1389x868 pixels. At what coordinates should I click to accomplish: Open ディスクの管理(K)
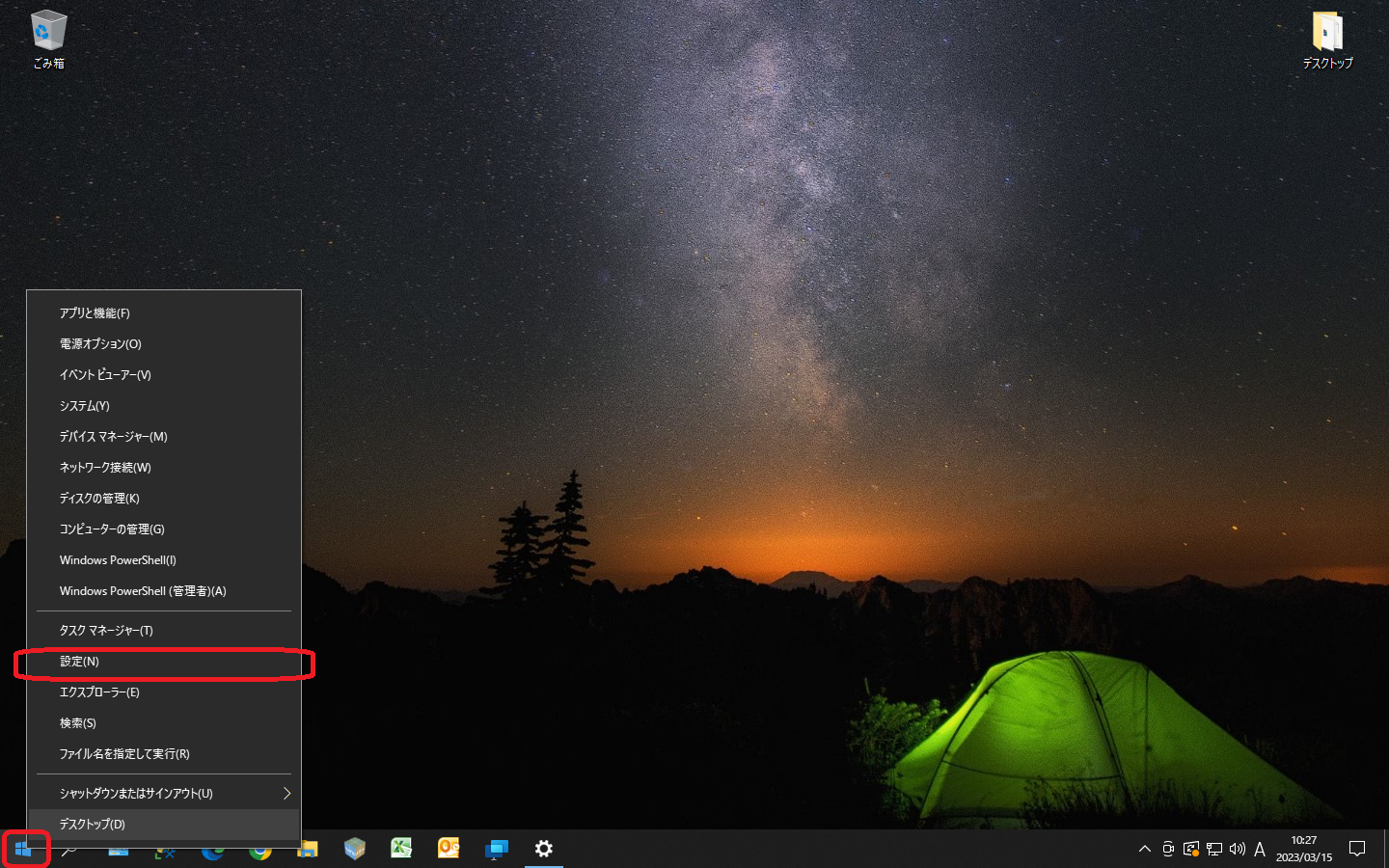click(164, 499)
